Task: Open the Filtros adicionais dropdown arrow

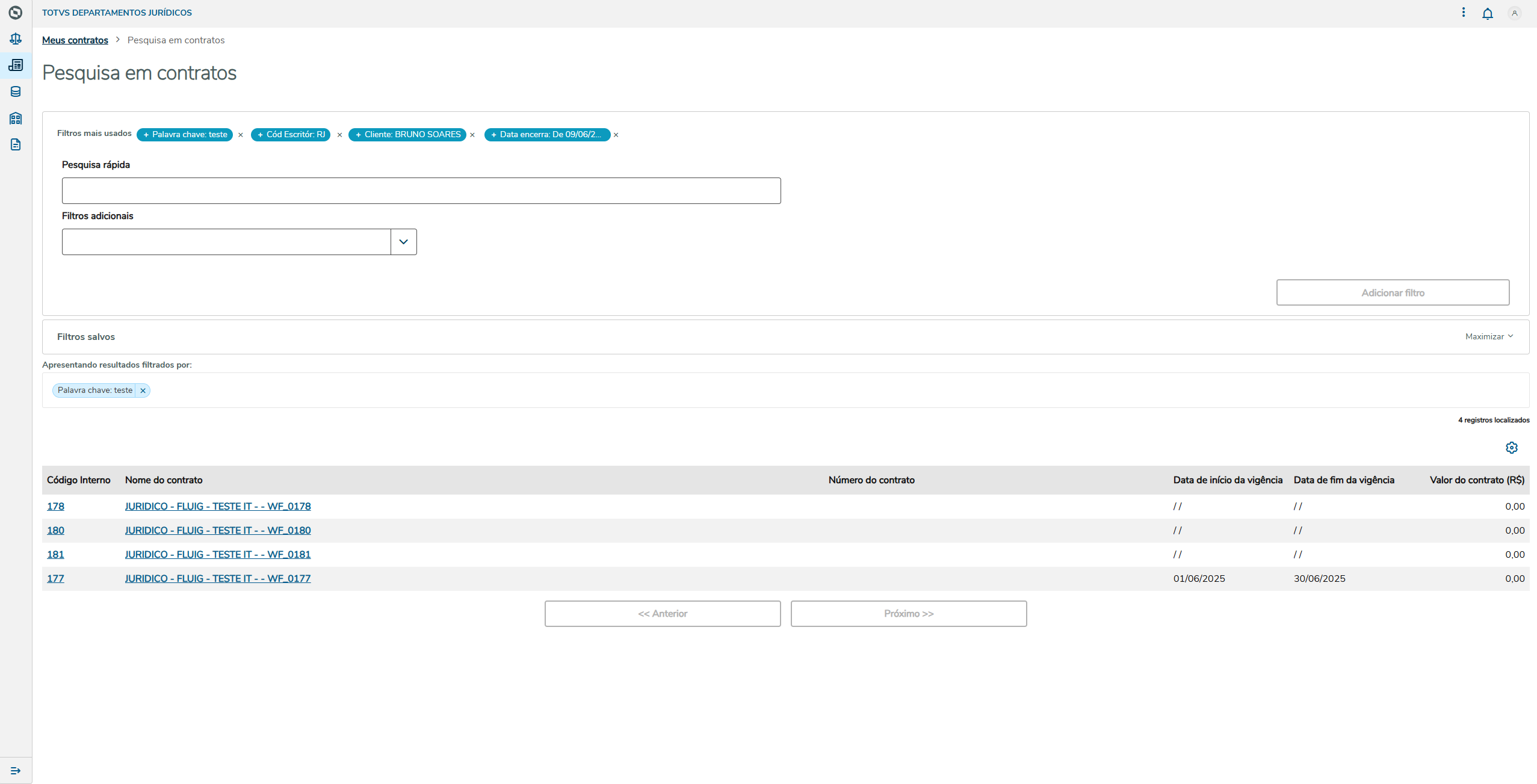Action: [403, 242]
